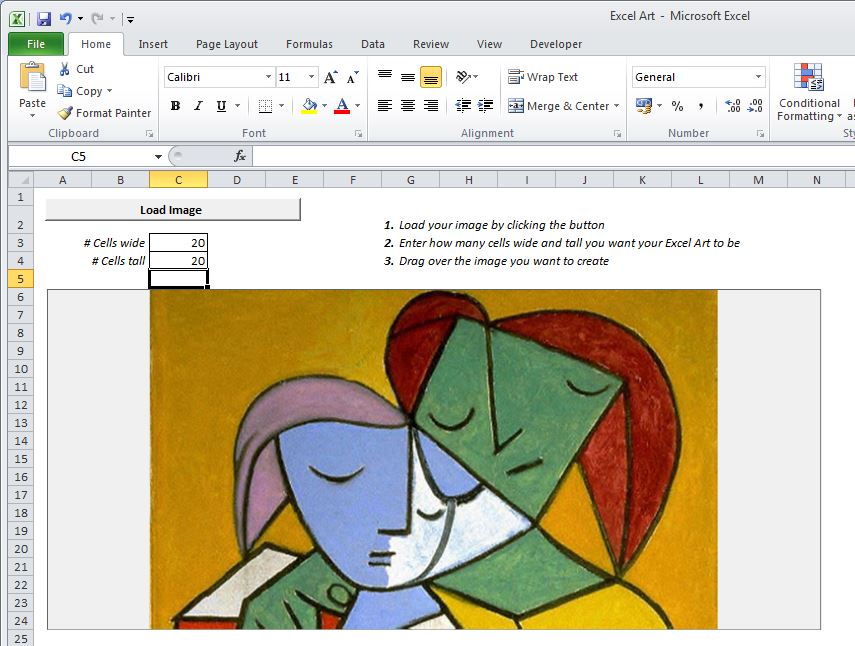Select the # Cells wide value cell
The width and height of the screenshot is (855, 646).
tap(178, 242)
